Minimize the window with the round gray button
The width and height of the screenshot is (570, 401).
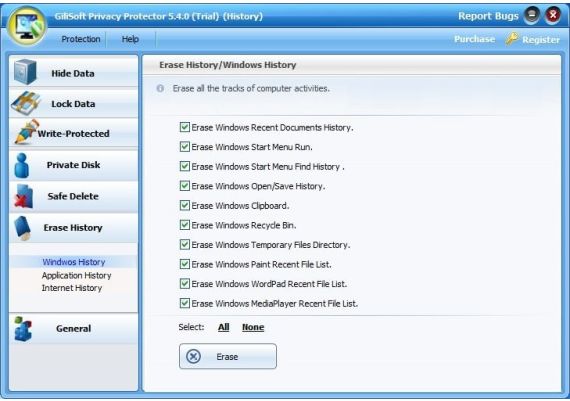coord(532,16)
